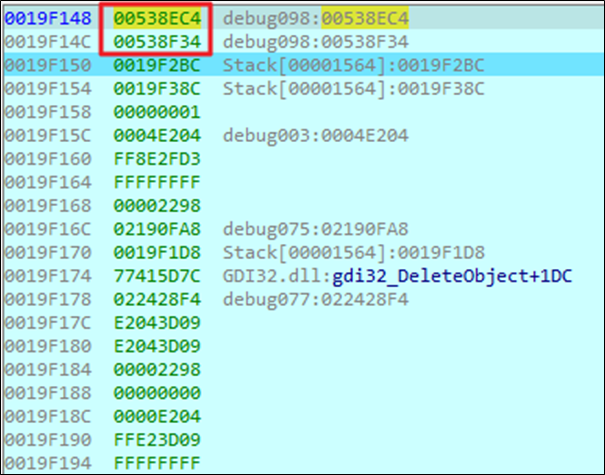Click the FFFFFFFF value at 0019F194
This screenshot has height=475, width=605.
[157, 463]
